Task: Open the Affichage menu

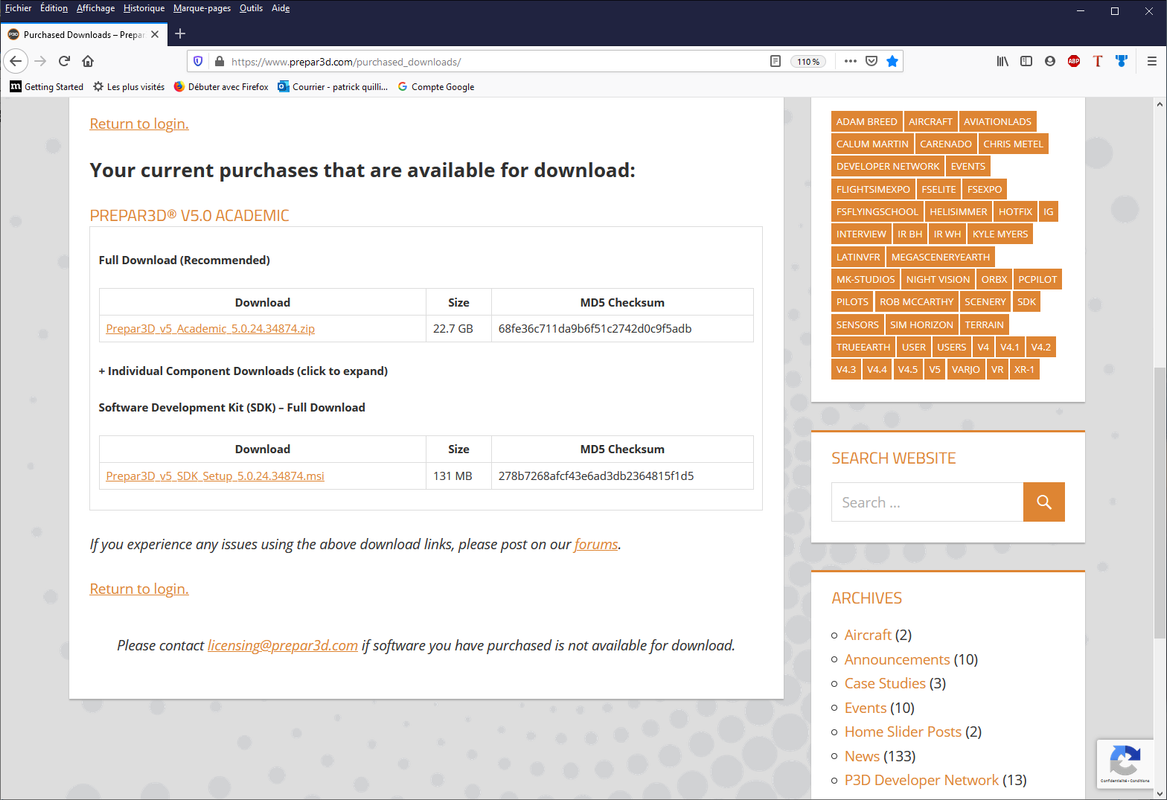Action: [x=95, y=8]
